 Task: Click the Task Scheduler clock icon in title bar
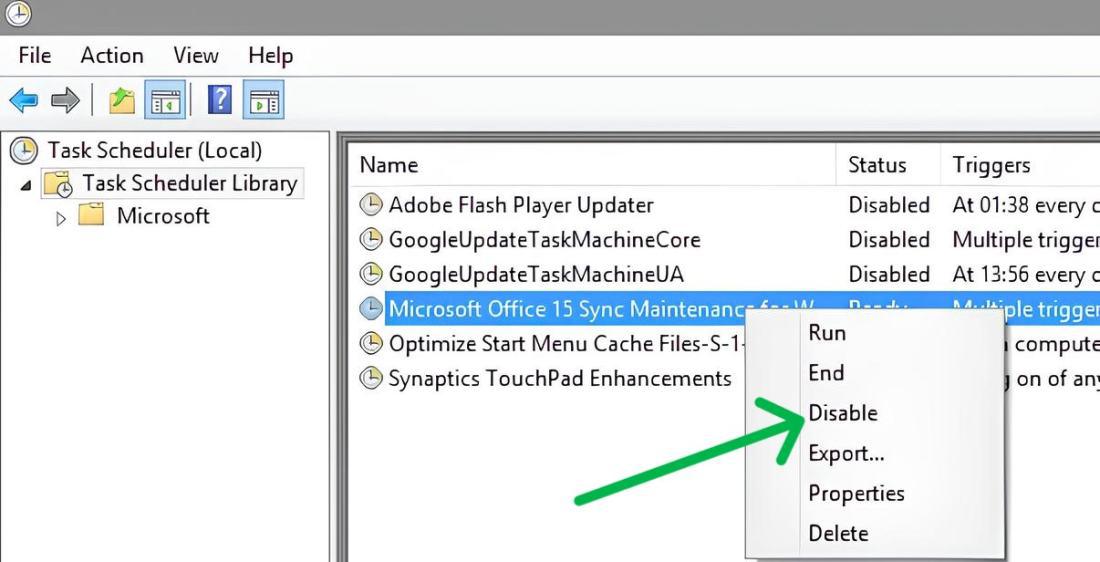point(18,13)
